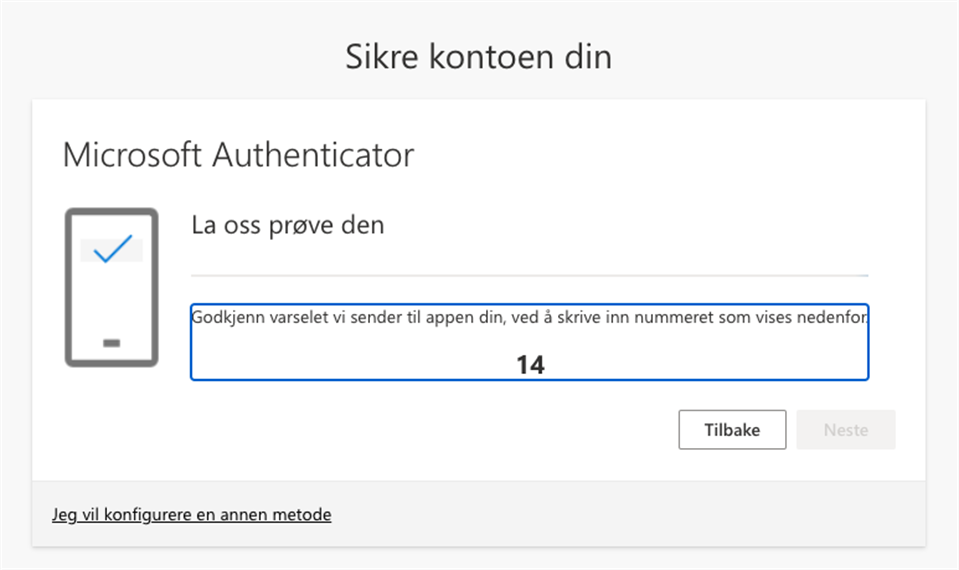Click the blue checkmark on the phone
The image size is (959, 570).
[x=112, y=249]
